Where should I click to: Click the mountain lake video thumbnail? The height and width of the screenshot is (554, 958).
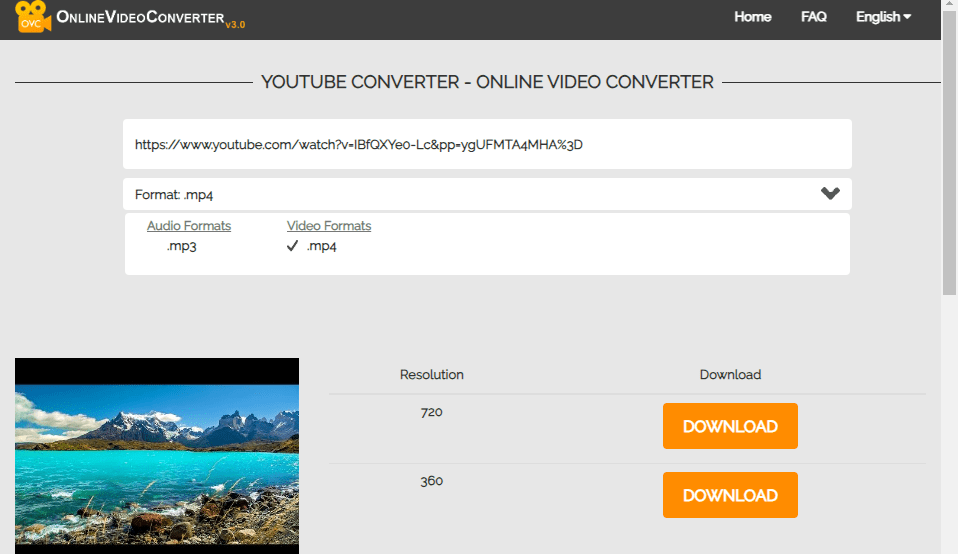[x=157, y=455]
